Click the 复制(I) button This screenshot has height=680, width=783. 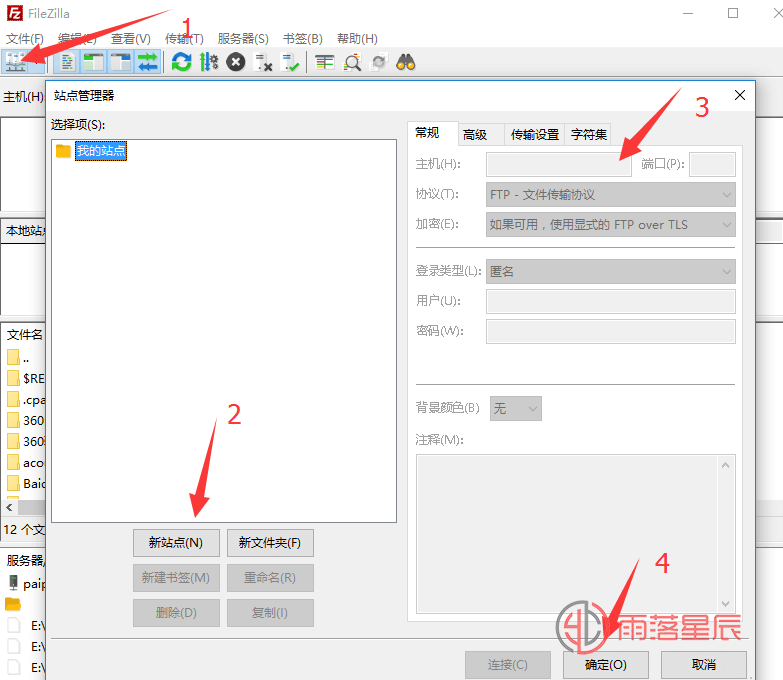coord(270,613)
